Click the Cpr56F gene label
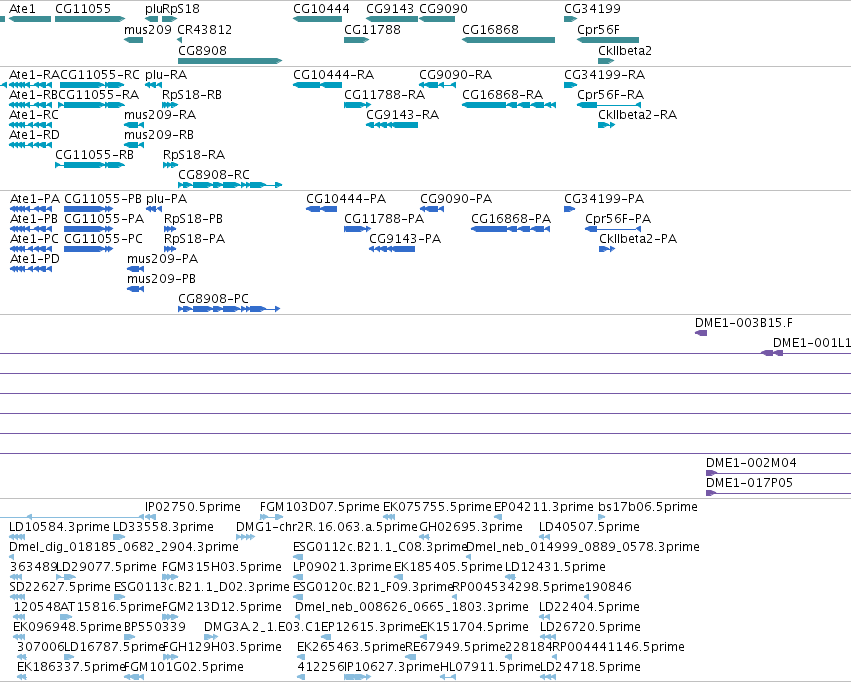The image size is (851, 682). [x=598, y=30]
